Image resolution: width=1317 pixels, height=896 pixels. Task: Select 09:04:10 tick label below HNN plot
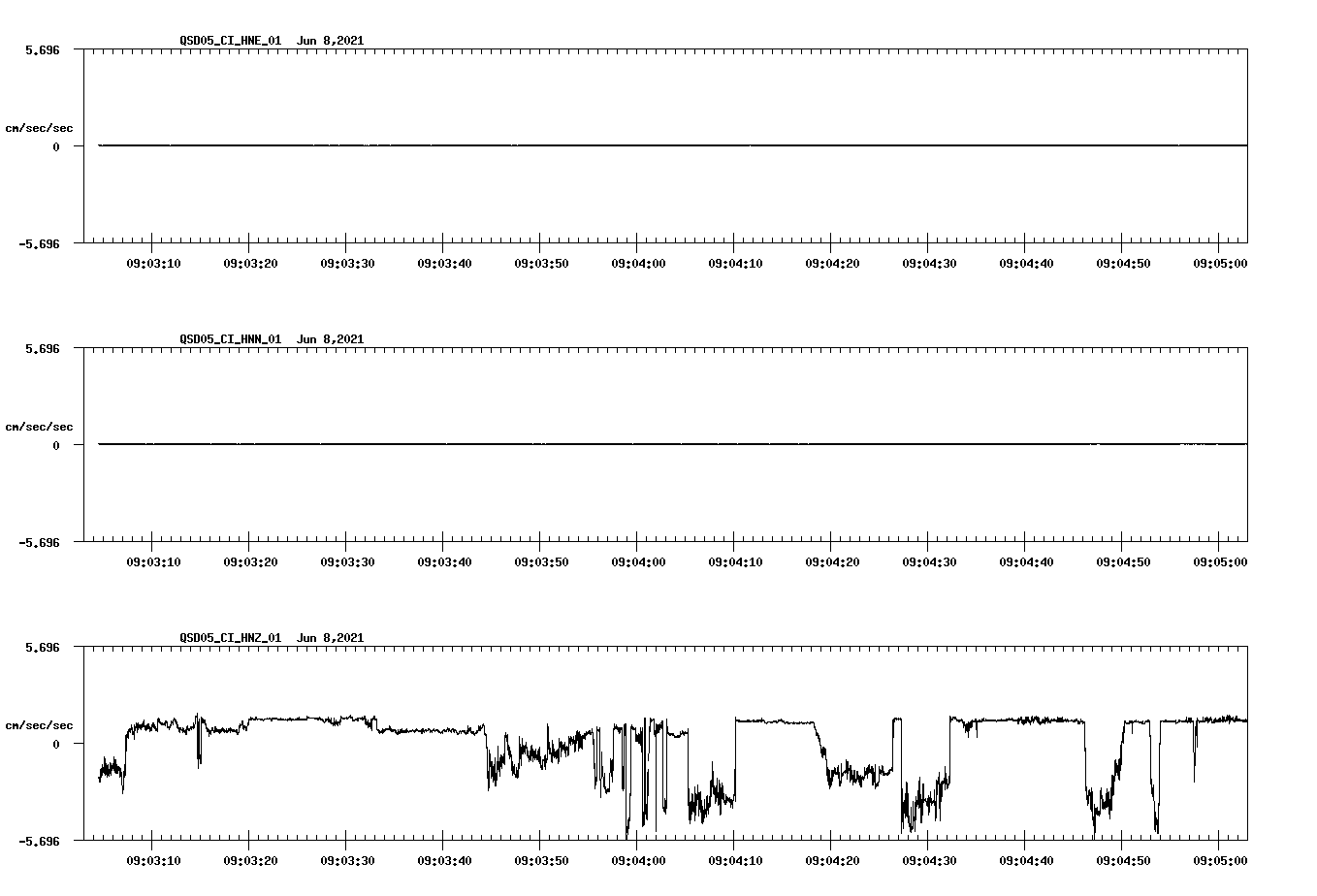735,562
